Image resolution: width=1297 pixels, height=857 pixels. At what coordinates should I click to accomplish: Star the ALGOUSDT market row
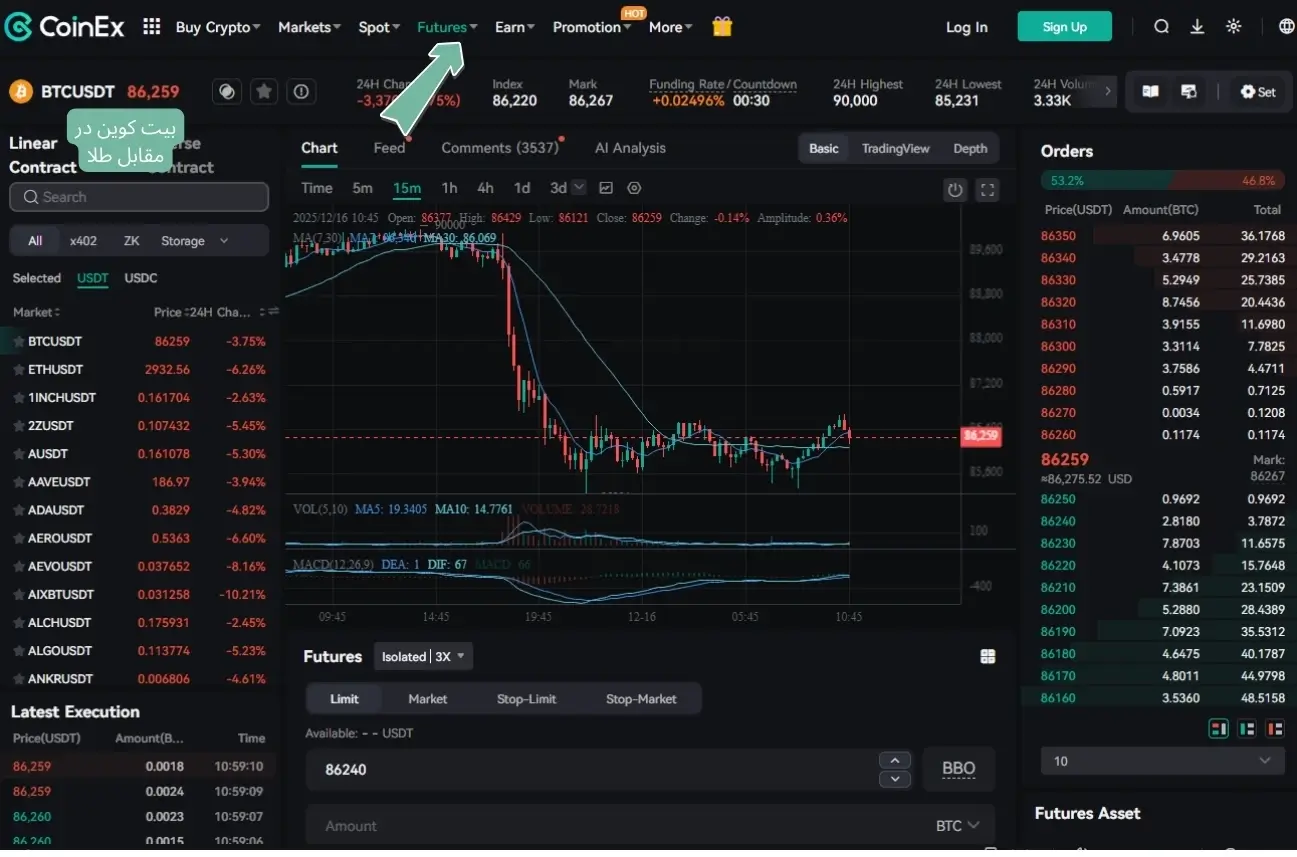pos(18,651)
